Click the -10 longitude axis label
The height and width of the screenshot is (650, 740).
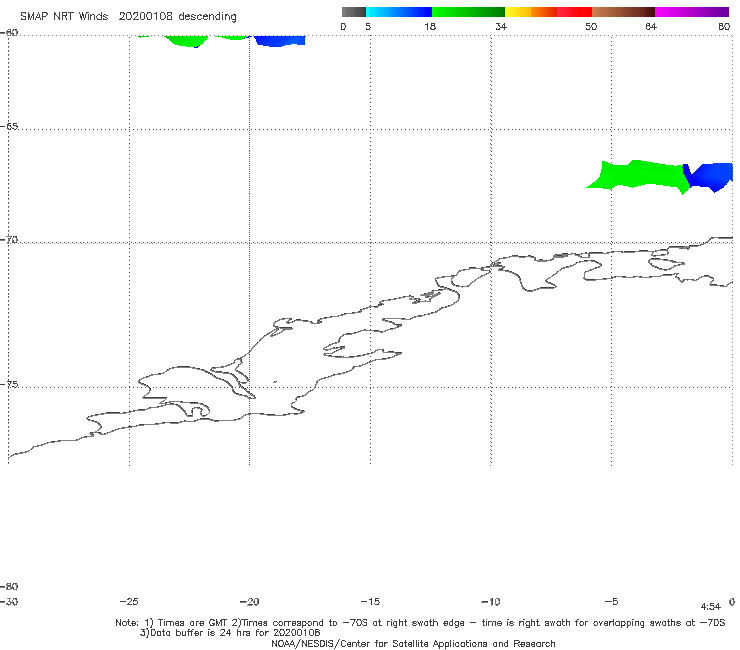(490, 601)
